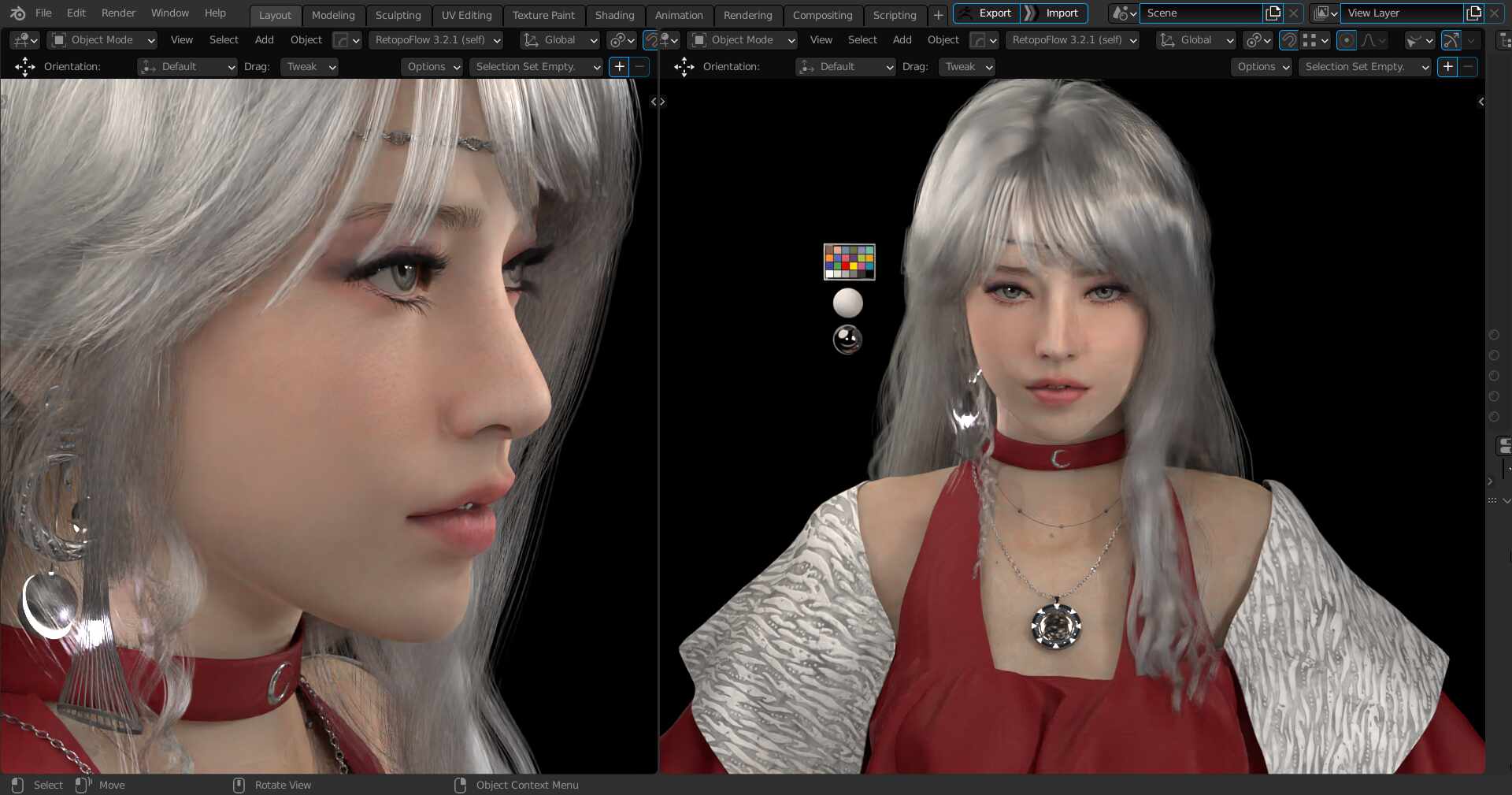Open the Drag Tweak dropdown

309,67
